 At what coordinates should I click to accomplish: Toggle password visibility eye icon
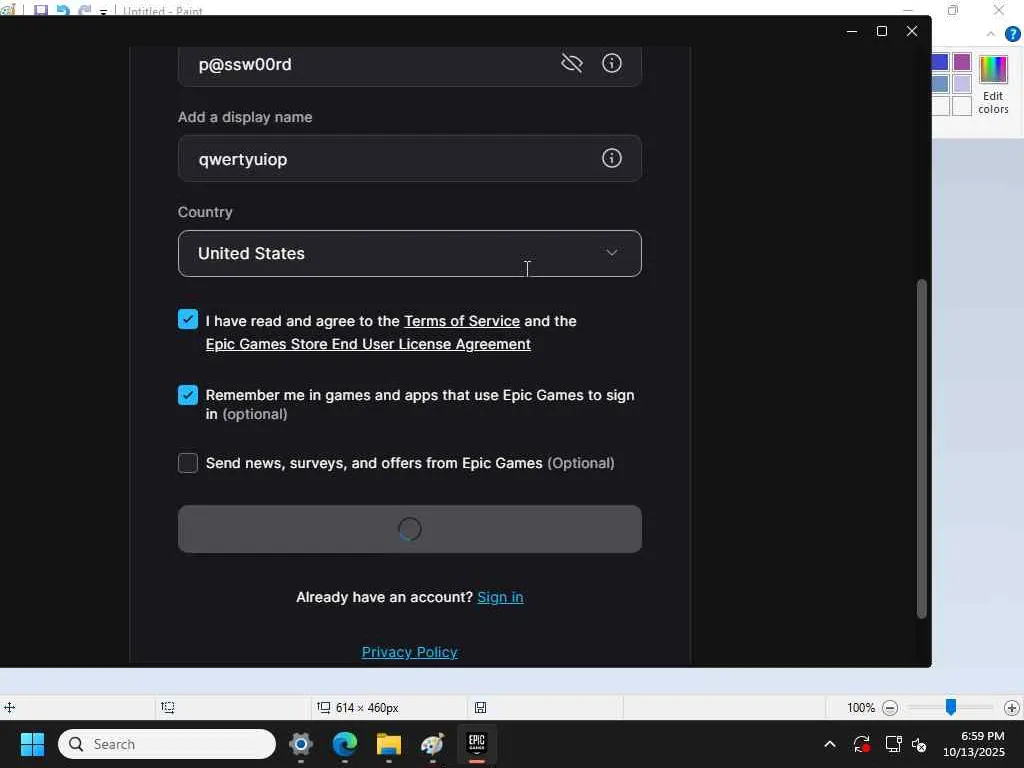click(571, 63)
